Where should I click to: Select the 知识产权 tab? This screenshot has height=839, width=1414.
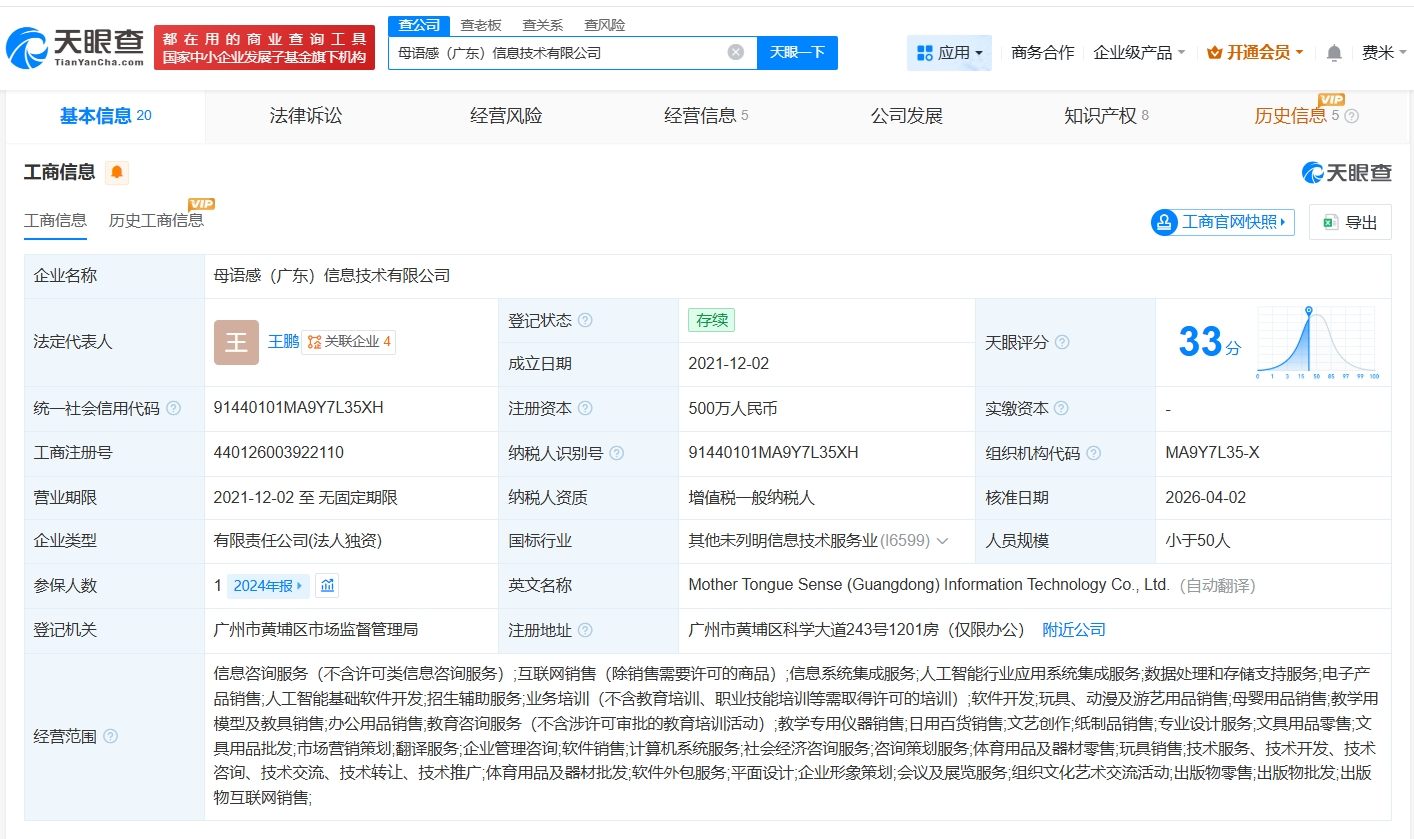[1100, 116]
